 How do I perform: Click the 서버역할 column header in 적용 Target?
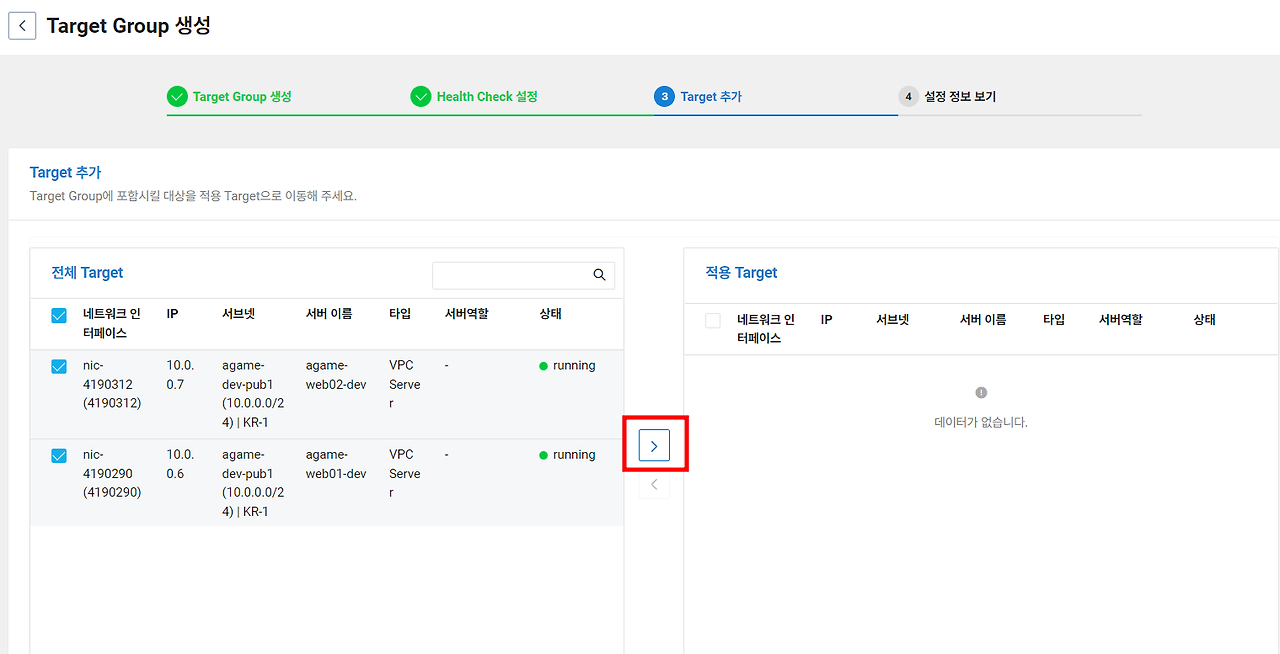[1121, 320]
